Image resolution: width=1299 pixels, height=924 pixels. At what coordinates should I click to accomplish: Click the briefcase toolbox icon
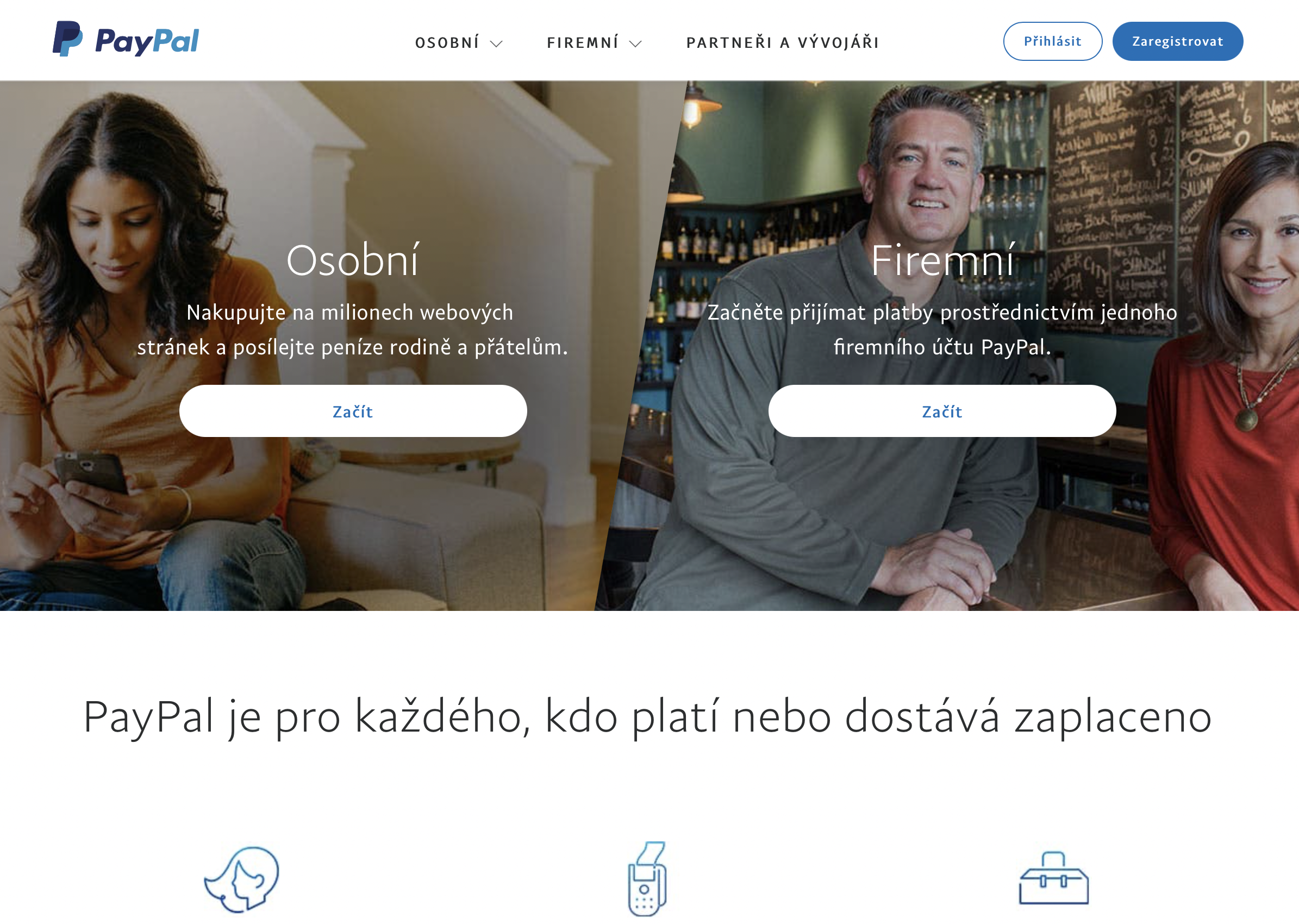1053,878
